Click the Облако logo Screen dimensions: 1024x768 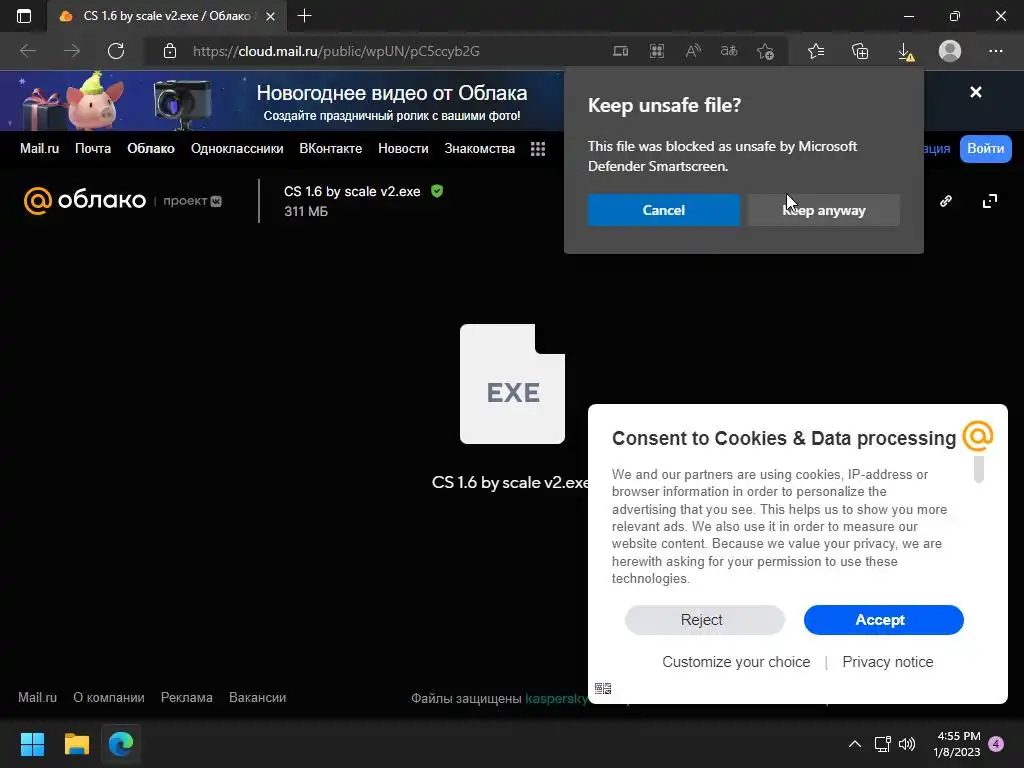[85, 200]
